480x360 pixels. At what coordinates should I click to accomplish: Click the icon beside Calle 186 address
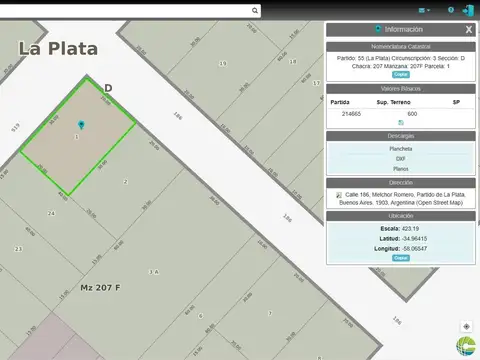[339, 195]
